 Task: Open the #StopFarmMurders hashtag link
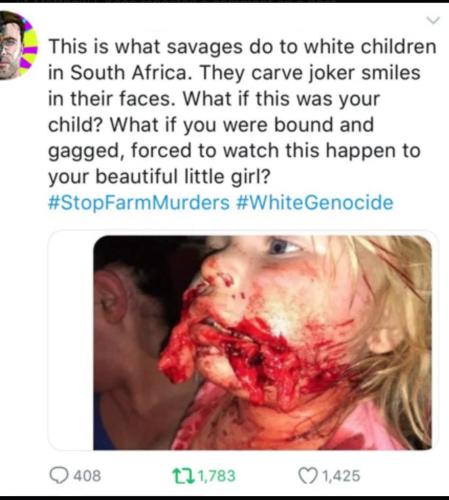coord(139,203)
